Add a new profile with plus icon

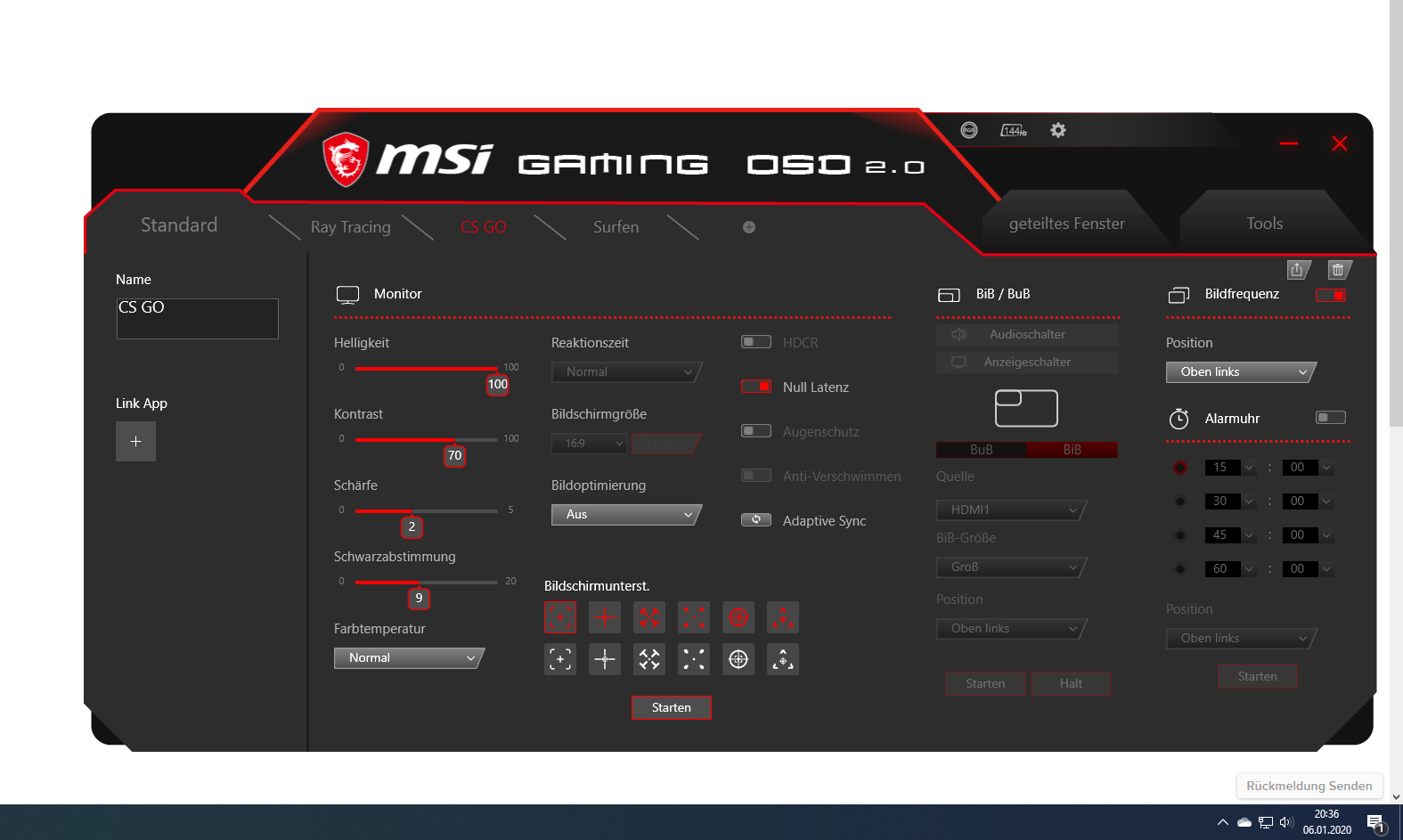[x=749, y=227]
